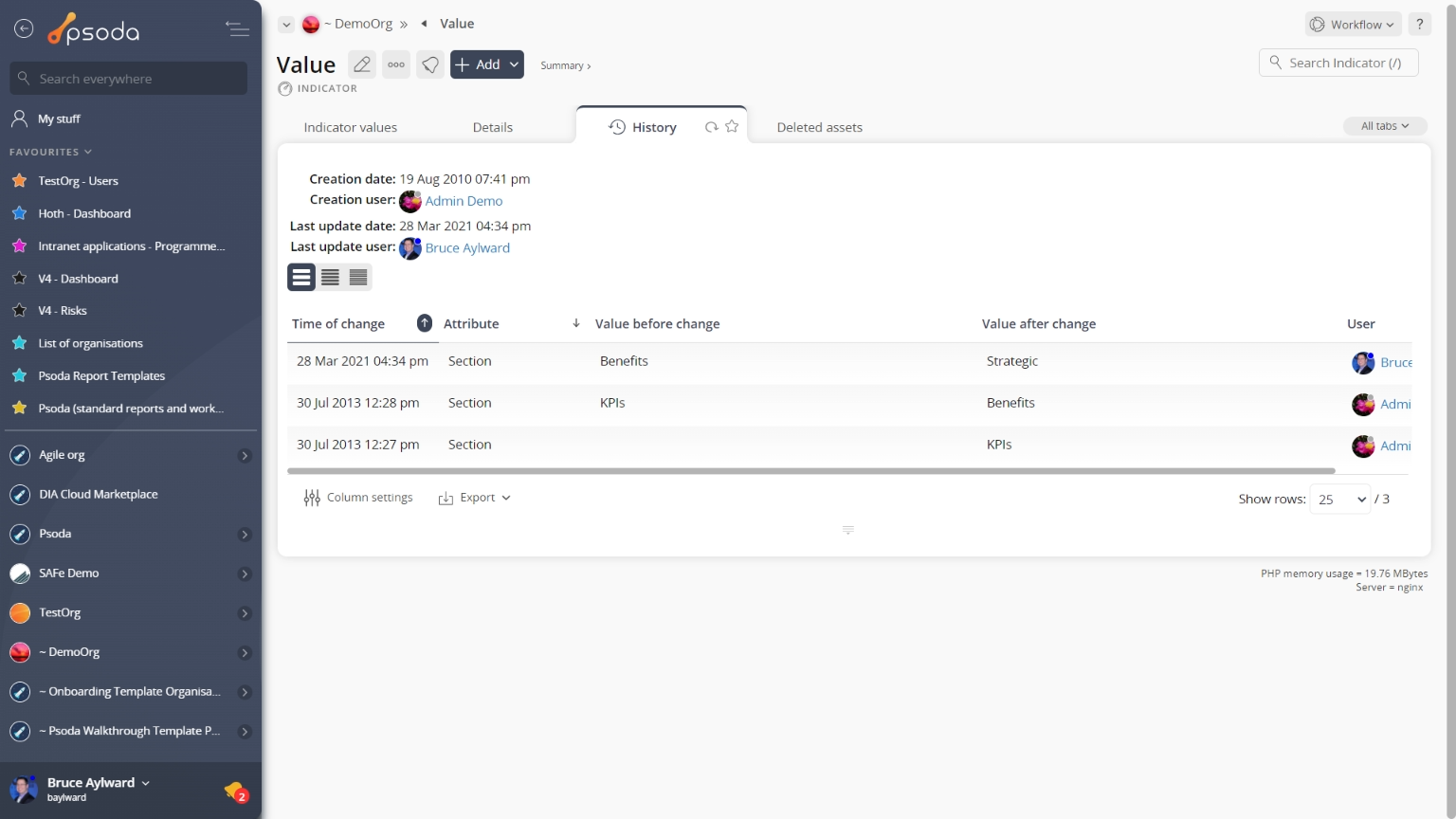The image size is (1456, 819).
Task: Click the 30 Jul 2013 12:28 pm cell
Action: click(x=358, y=403)
